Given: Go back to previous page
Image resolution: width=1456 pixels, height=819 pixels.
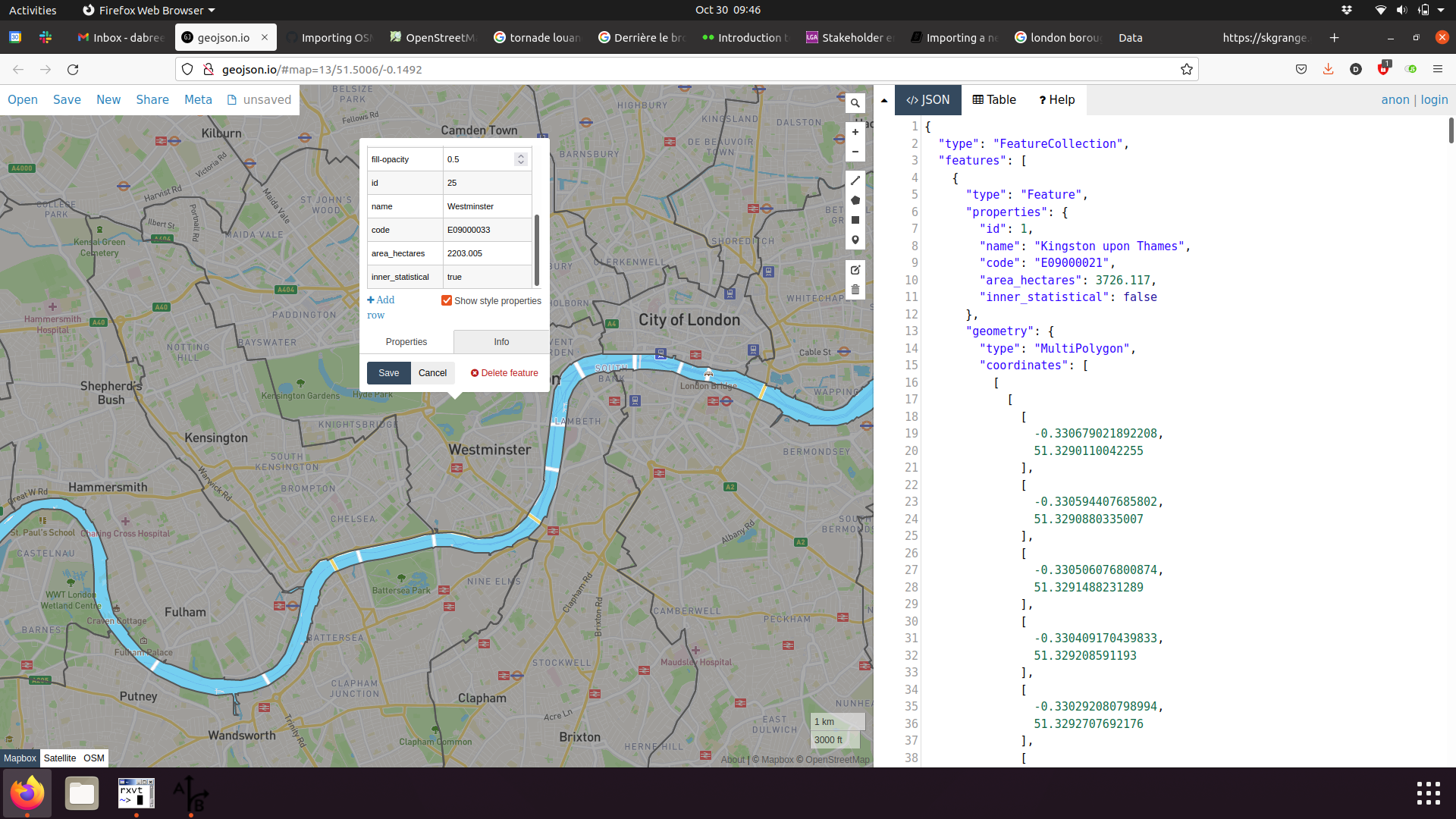Looking at the screenshot, I should click(18, 69).
